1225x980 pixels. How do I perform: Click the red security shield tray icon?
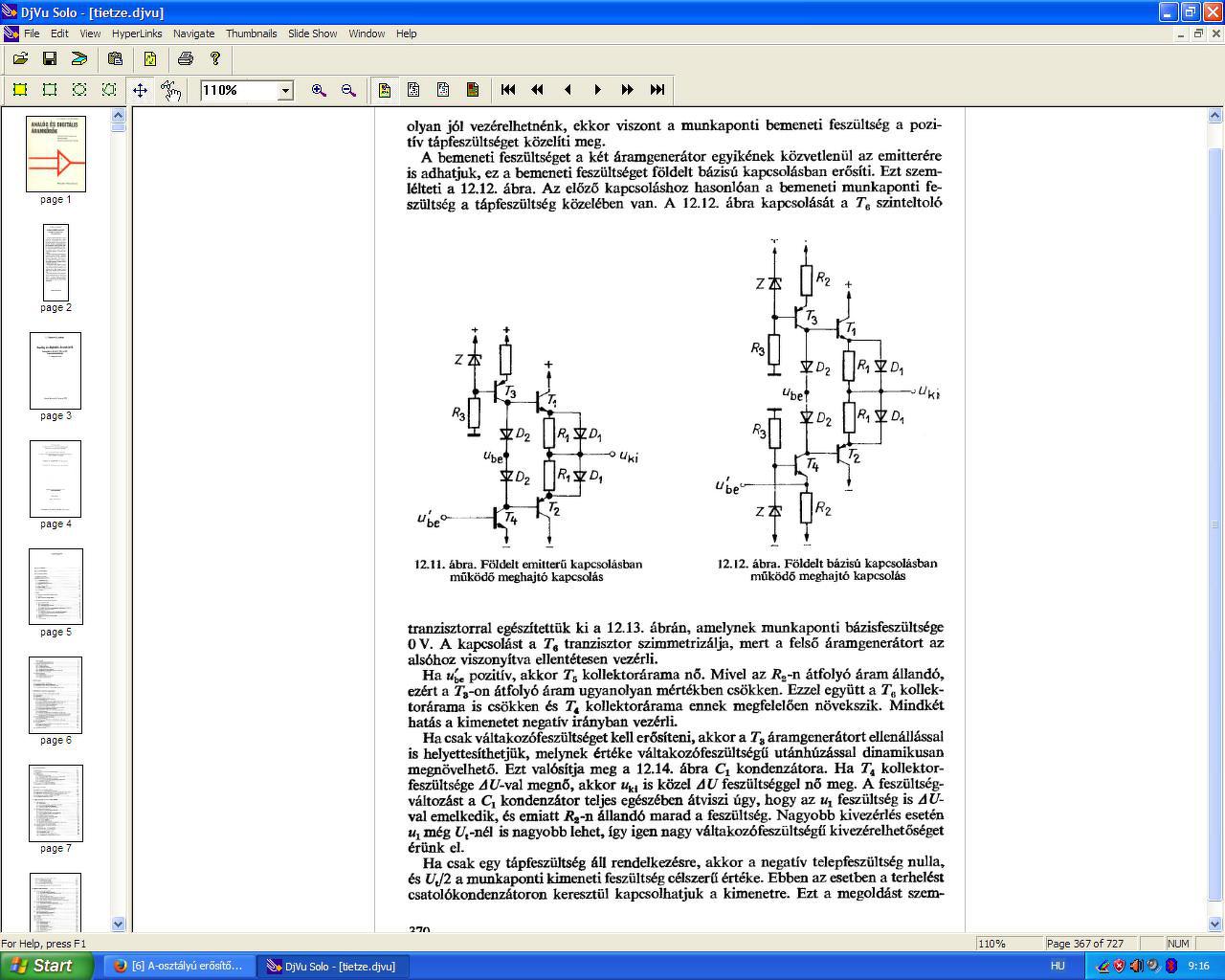[x=1119, y=966]
